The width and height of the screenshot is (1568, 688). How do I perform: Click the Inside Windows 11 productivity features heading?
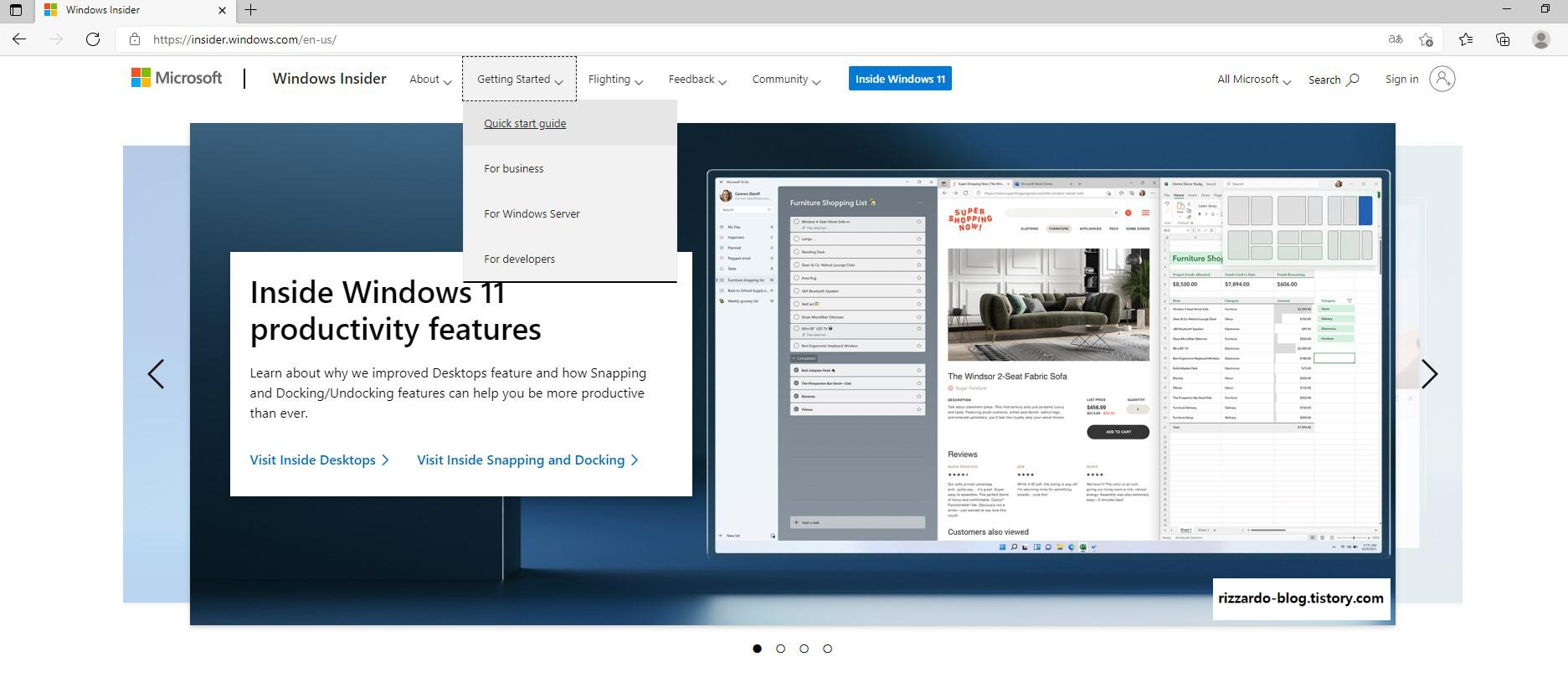pos(395,311)
